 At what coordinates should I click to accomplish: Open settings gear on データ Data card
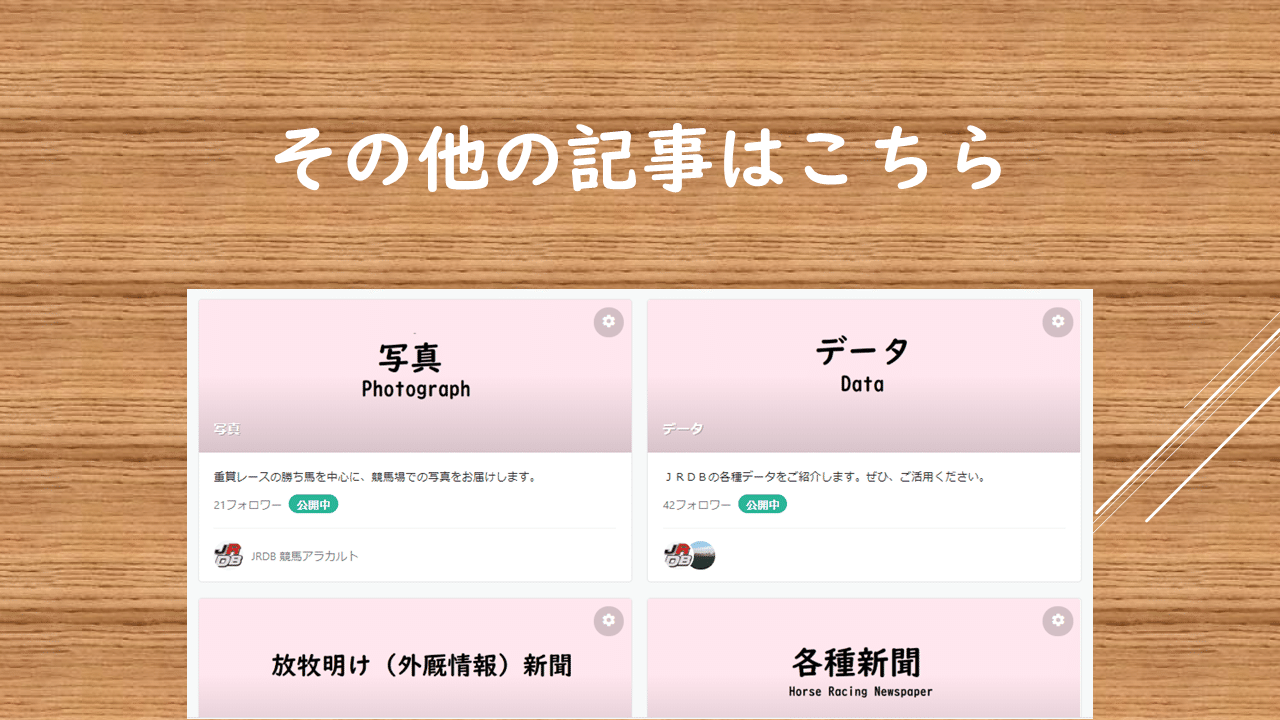[1058, 322]
